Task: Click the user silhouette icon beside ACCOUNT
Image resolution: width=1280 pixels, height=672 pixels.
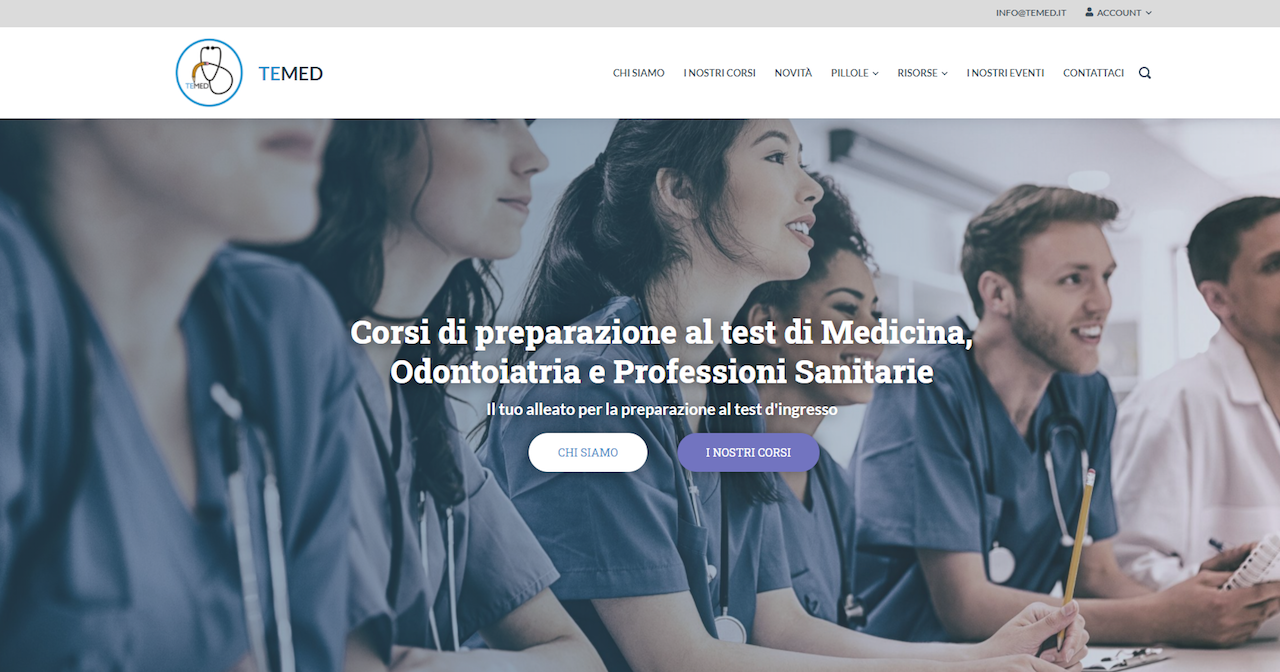Action: pyautogui.click(x=1089, y=12)
